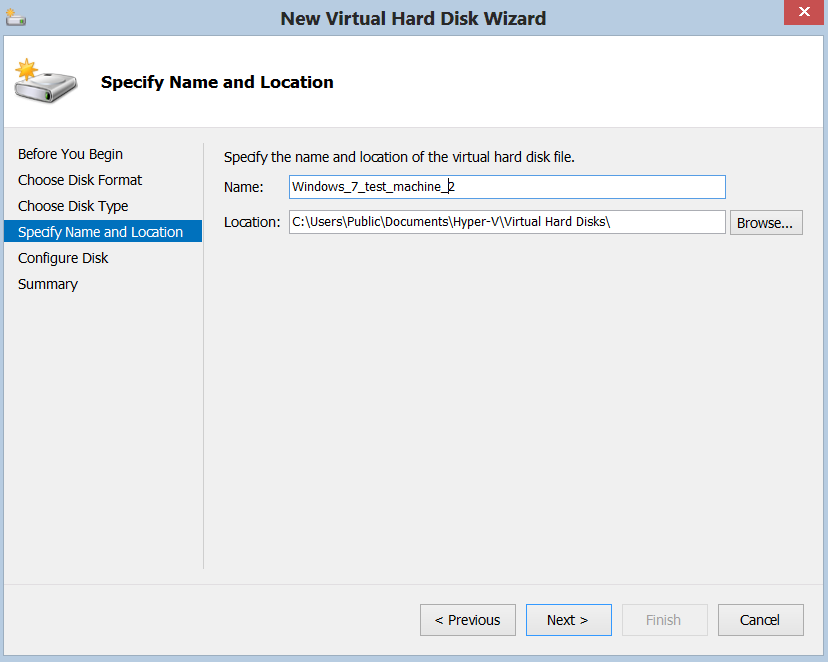Viewport: 828px width, 662px height.
Task: Select the Before You Begin step
Action: point(70,154)
